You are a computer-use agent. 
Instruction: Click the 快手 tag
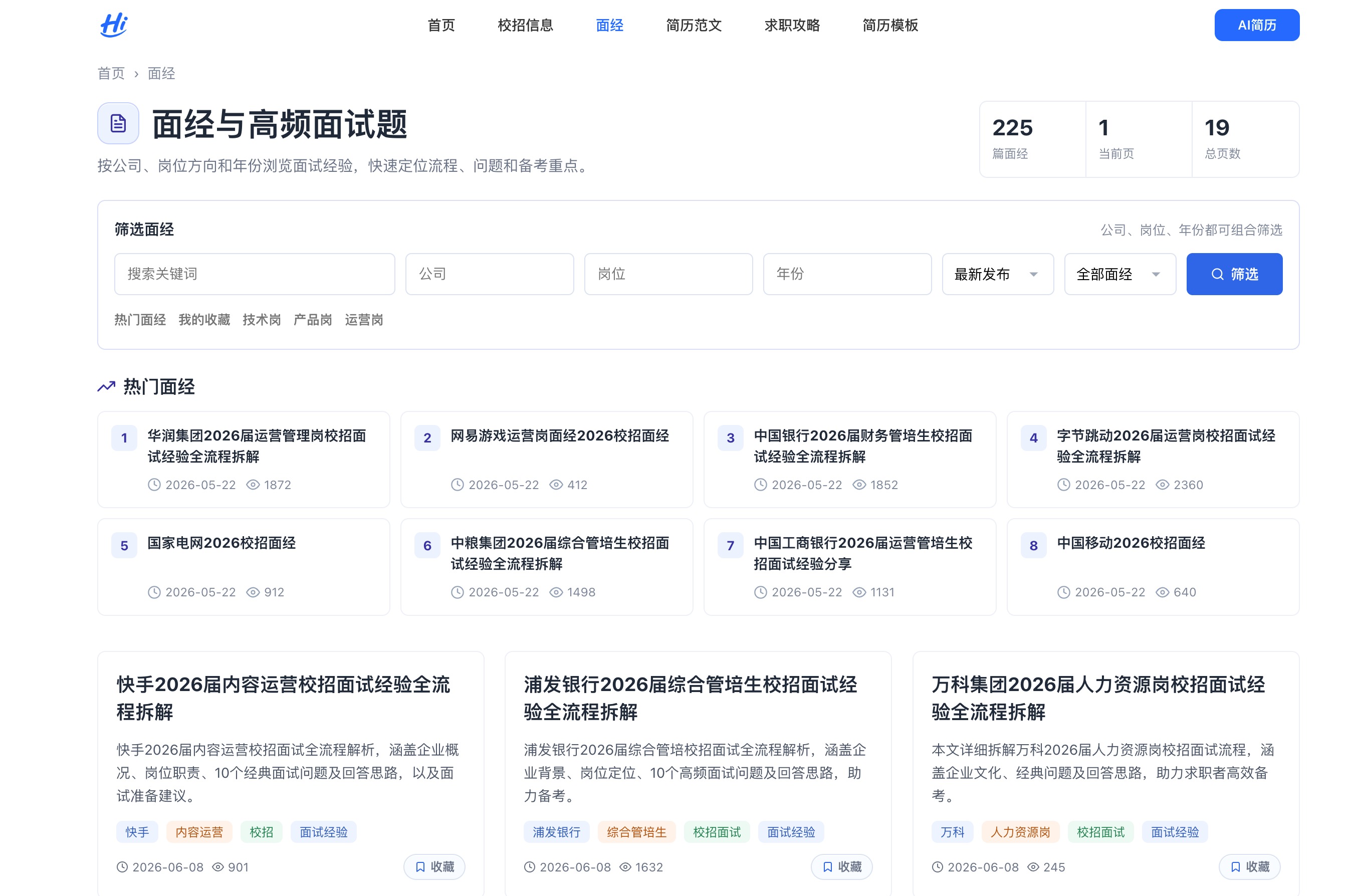(137, 832)
